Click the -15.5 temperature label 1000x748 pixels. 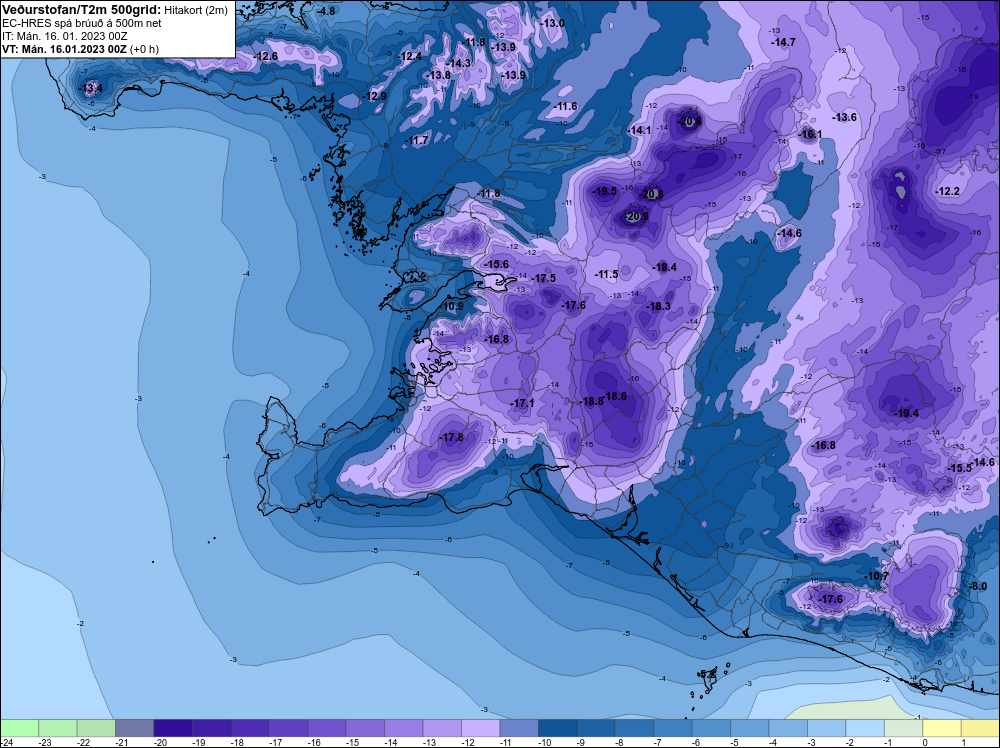(x=960, y=468)
